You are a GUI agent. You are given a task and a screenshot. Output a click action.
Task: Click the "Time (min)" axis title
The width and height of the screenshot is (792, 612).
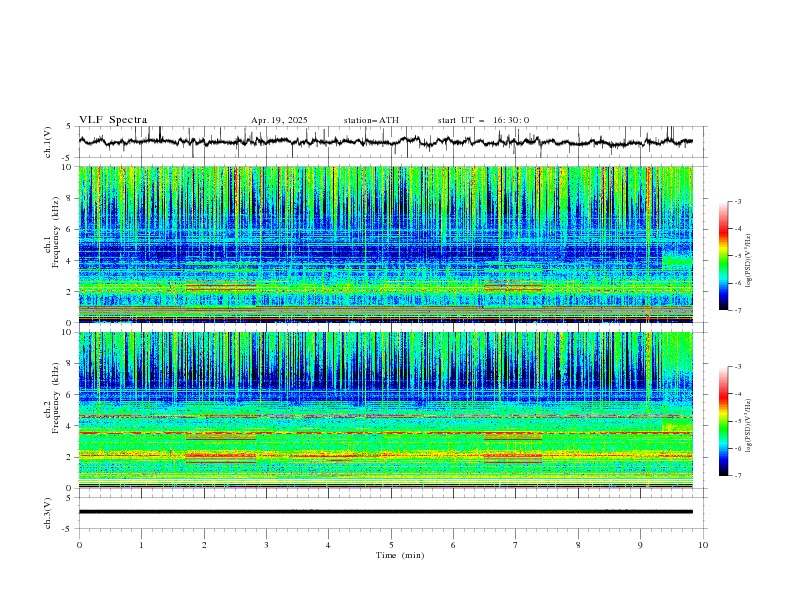400,555
